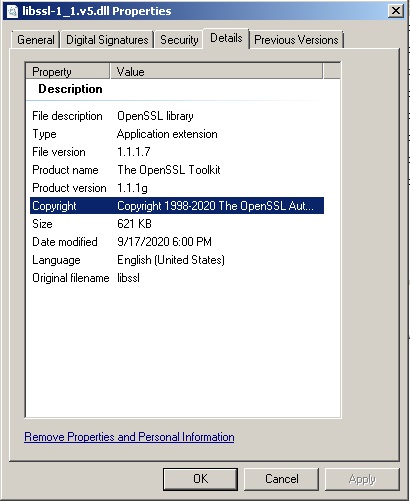
Task: Select the Product name property label
Action: pos(65,170)
